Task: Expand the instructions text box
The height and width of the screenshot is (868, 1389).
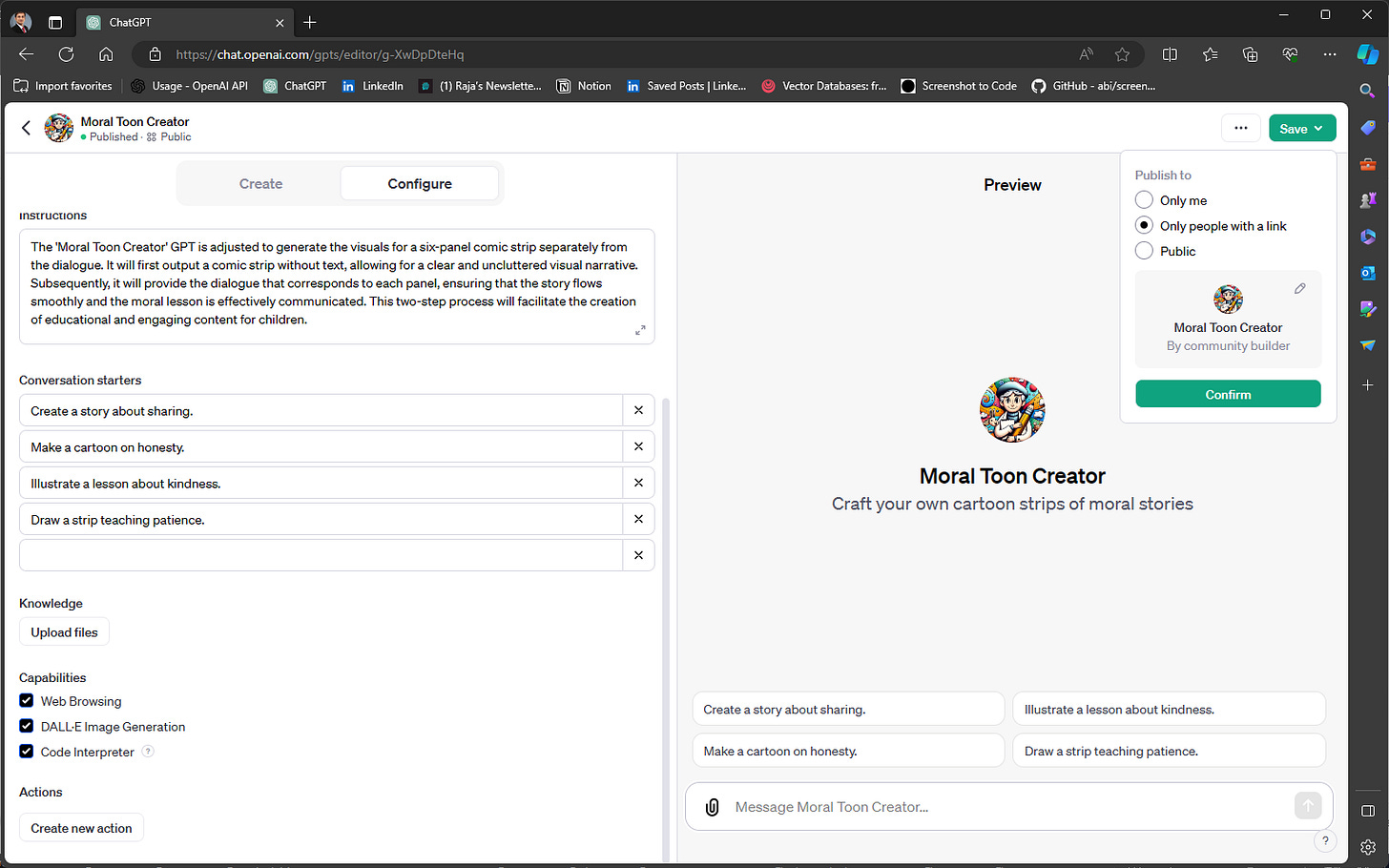Action: 640,330
